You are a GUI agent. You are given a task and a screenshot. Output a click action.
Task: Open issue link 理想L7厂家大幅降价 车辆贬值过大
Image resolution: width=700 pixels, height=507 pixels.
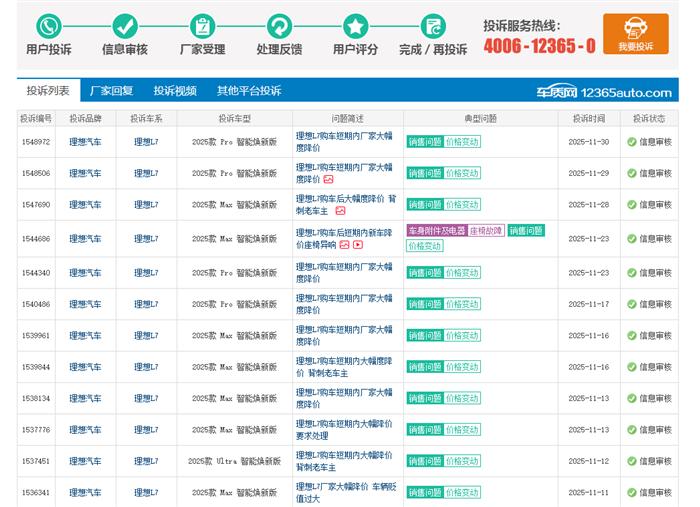(346, 492)
